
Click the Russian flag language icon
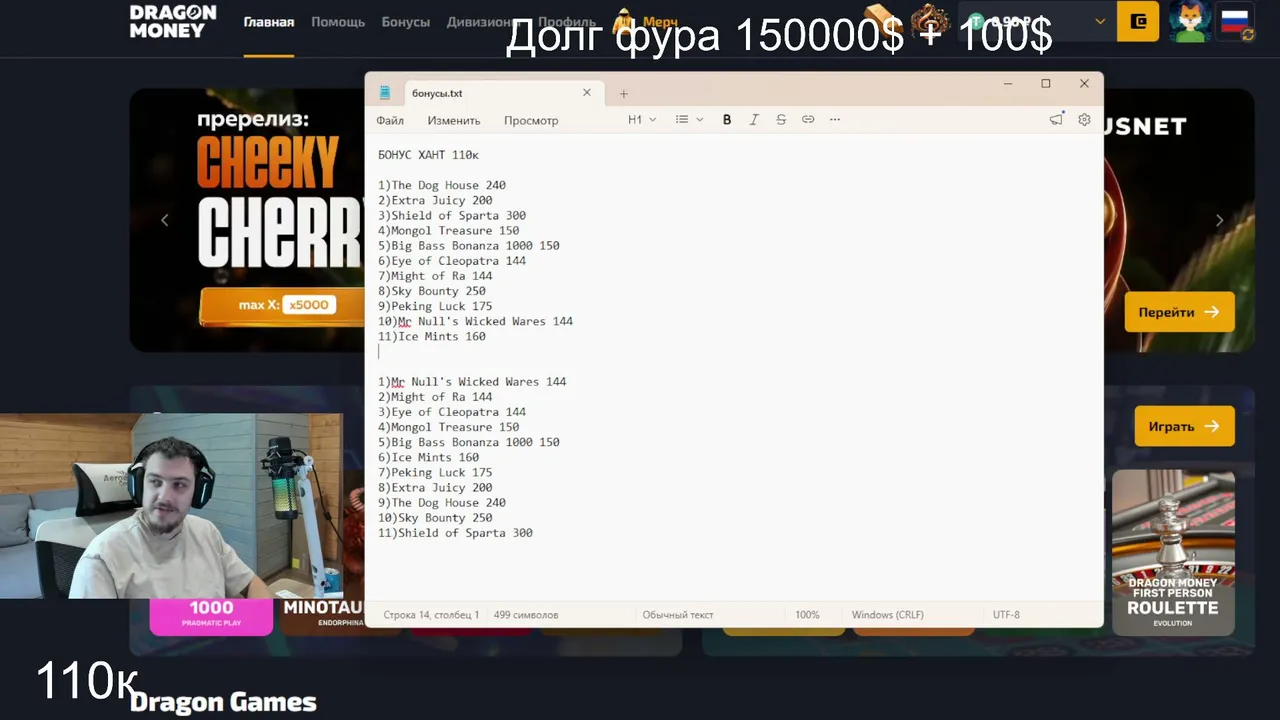click(1236, 21)
